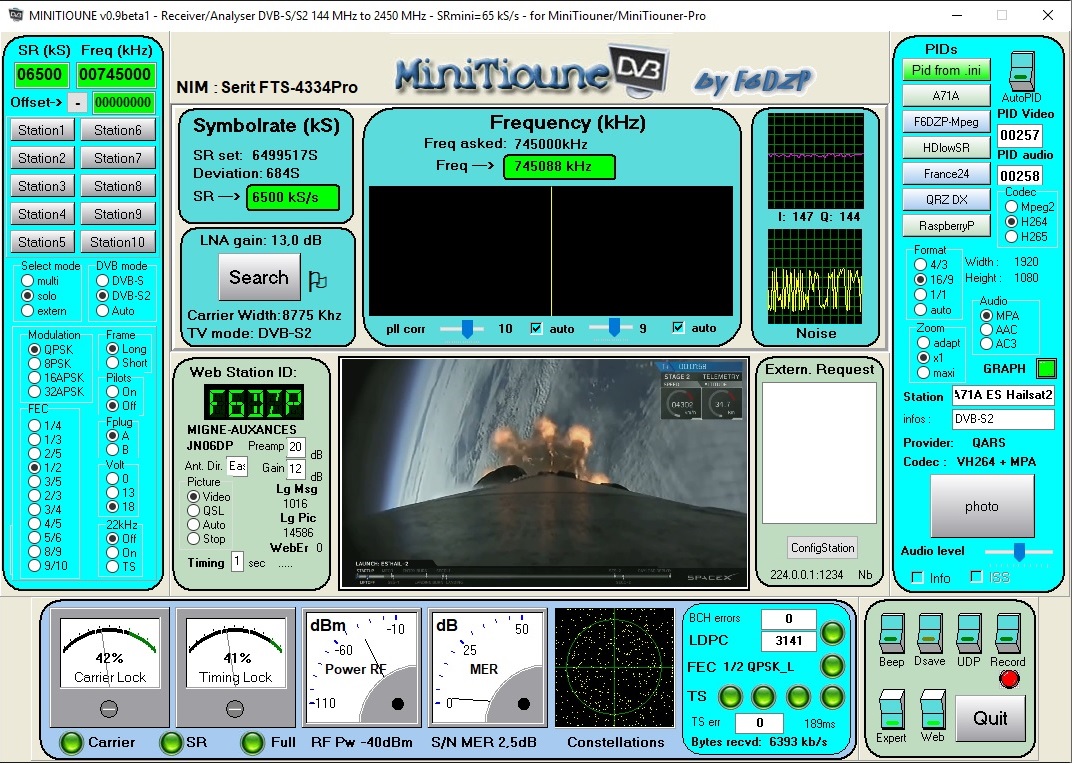Screen dimensions: 1074x764
Task: Flip the Beep switch
Action: point(891,632)
